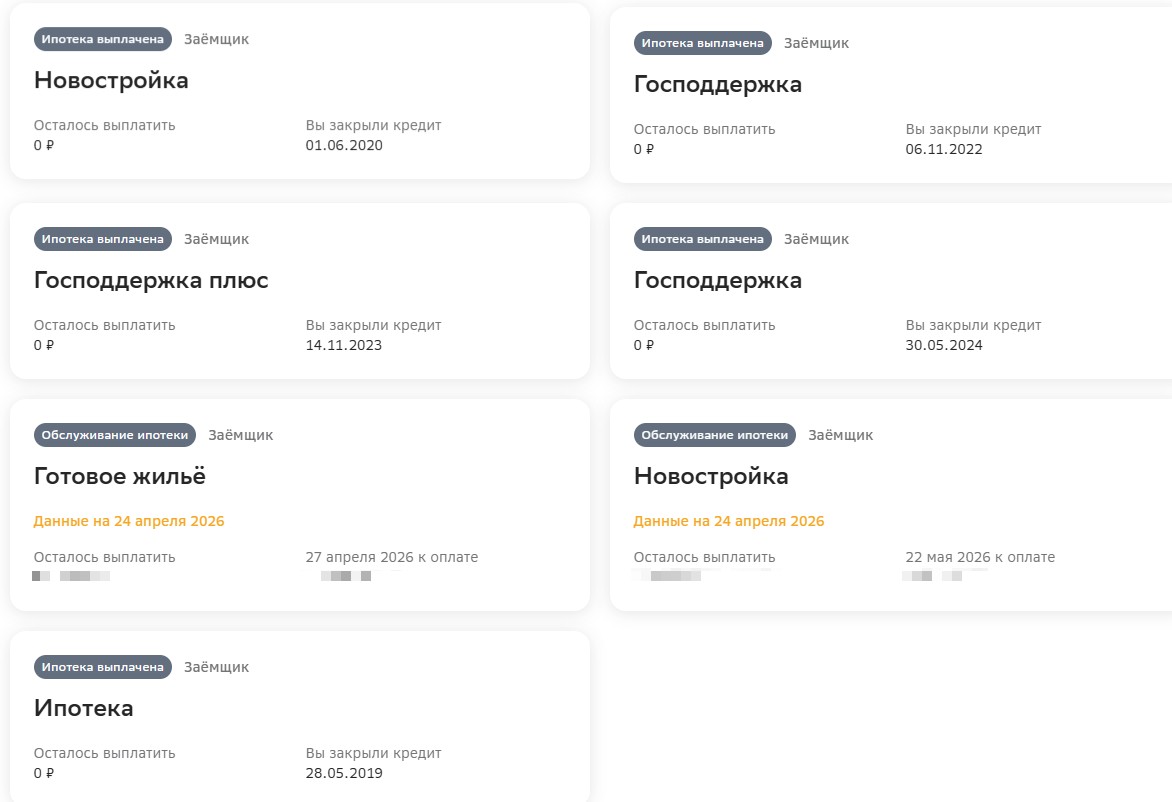Image resolution: width=1172 pixels, height=802 pixels.
Task: Click the 27 апреля 2026 к оплате label
Action: tap(392, 557)
